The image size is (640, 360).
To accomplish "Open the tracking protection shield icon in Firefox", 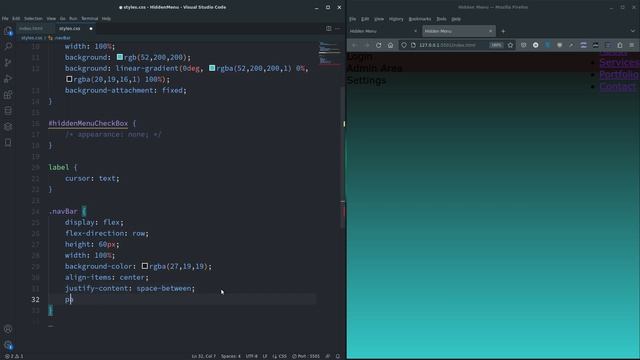I will (x=404, y=45).
